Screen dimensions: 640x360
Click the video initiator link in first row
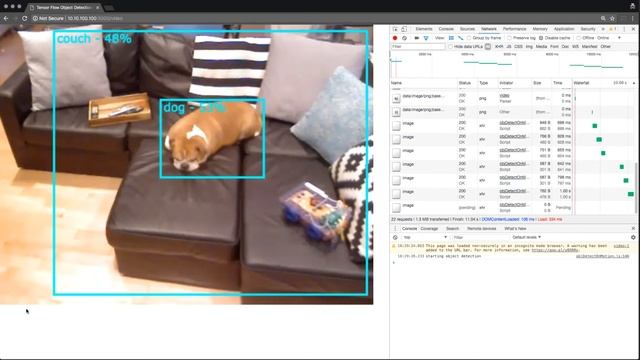click(x=504, y=96)
